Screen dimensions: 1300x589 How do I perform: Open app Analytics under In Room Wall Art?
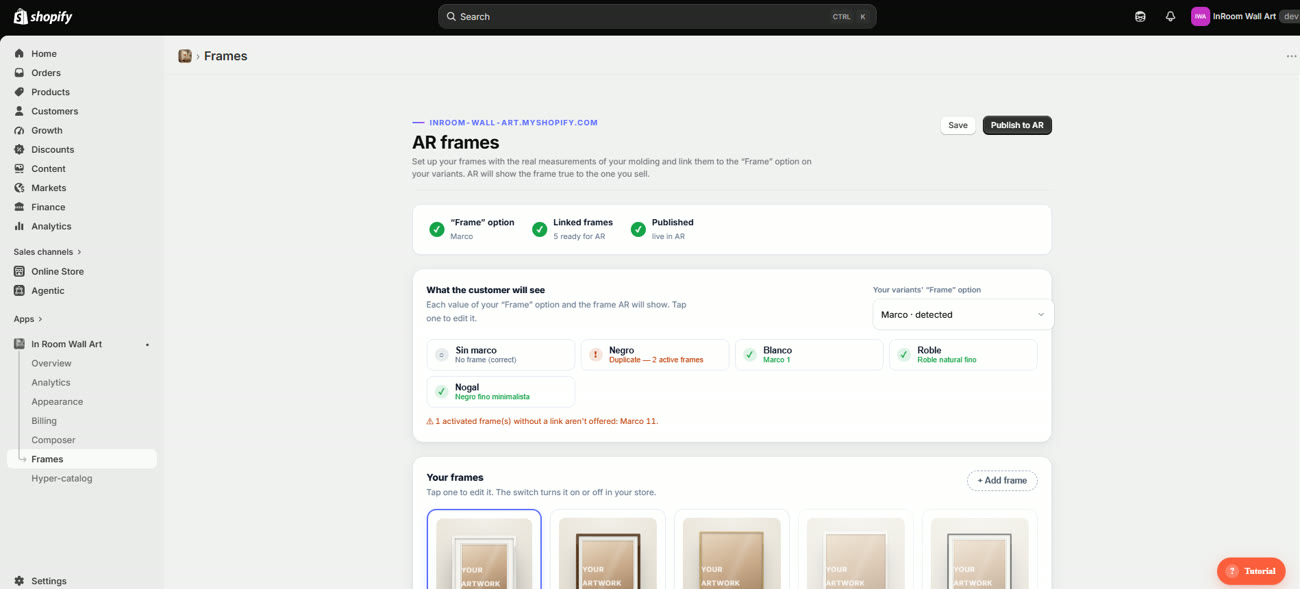(x=51, y=382)
